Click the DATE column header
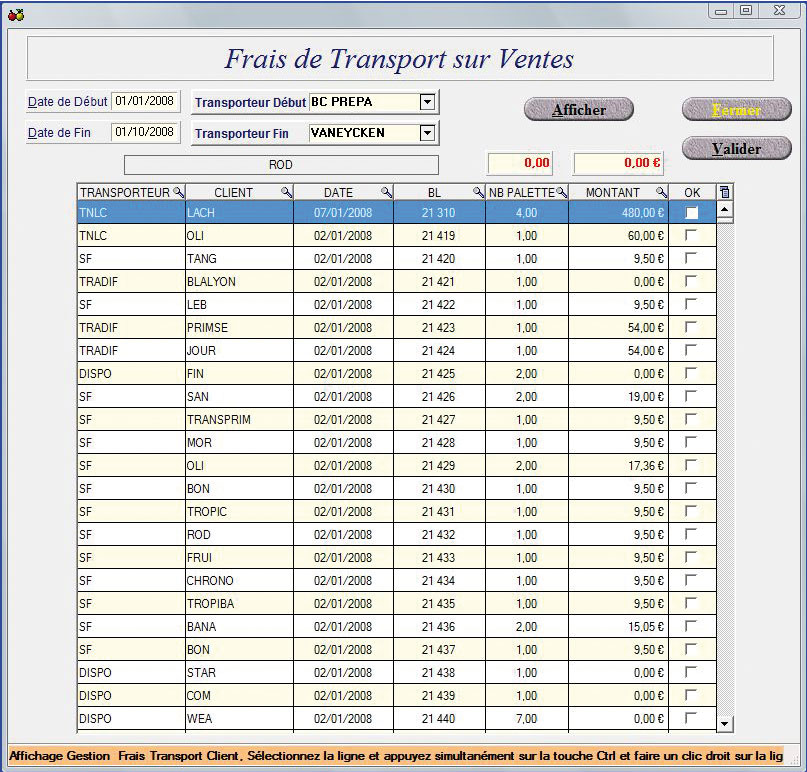Viewport: 807px width, 772px height. coord(338,192)
